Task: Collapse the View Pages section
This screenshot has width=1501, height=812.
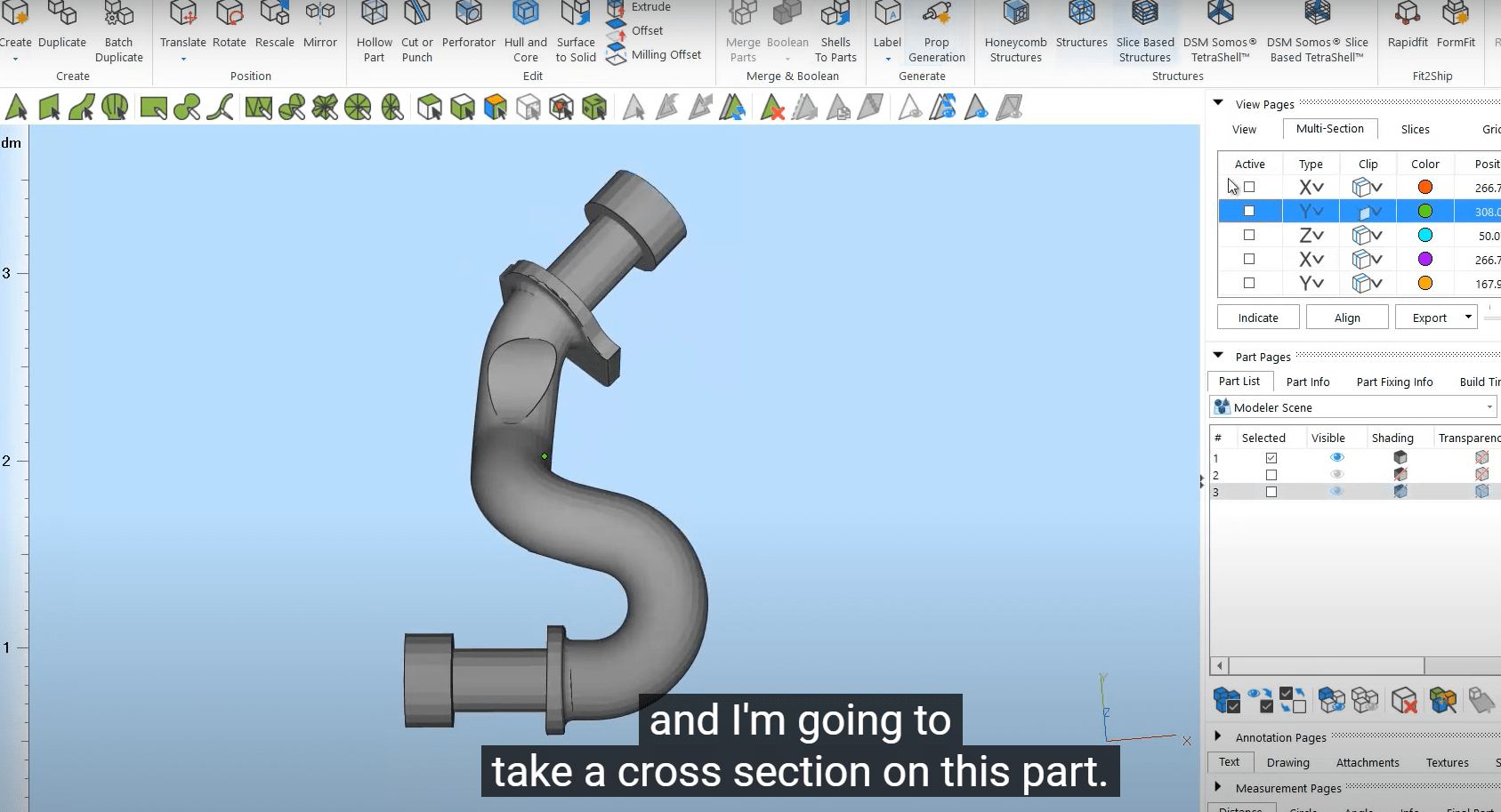Action: click(1218, 103)
